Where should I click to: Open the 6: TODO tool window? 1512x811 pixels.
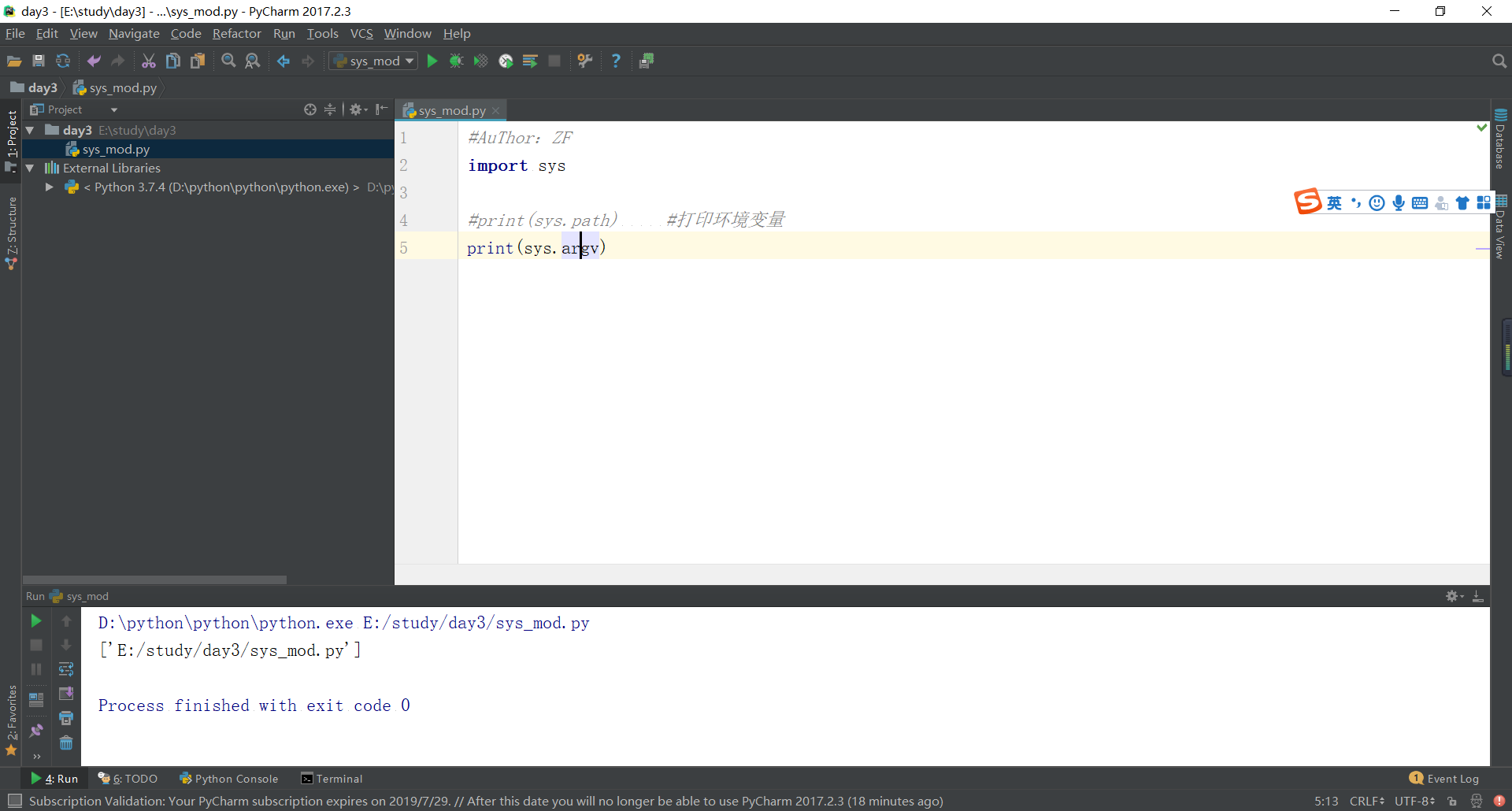(128, 778)
